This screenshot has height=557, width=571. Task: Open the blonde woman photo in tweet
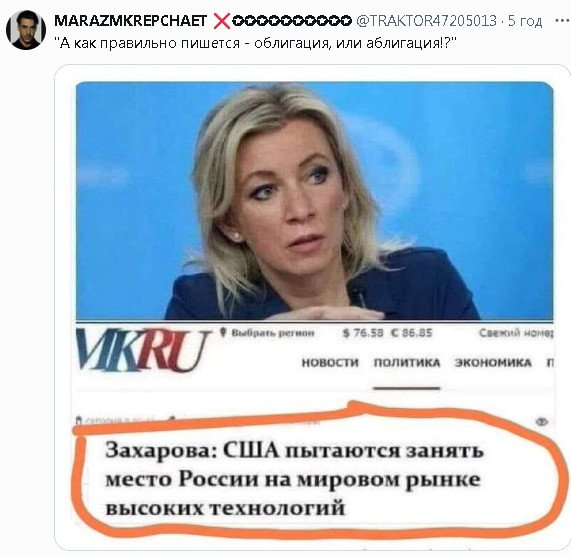tap(314, 201)
